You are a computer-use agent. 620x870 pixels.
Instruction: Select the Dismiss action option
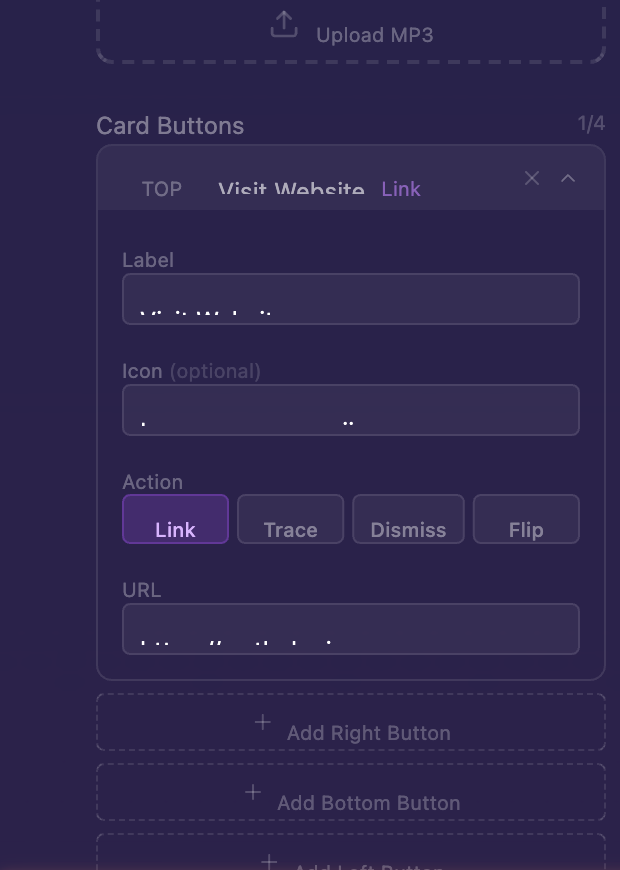[x=408, y=519]
